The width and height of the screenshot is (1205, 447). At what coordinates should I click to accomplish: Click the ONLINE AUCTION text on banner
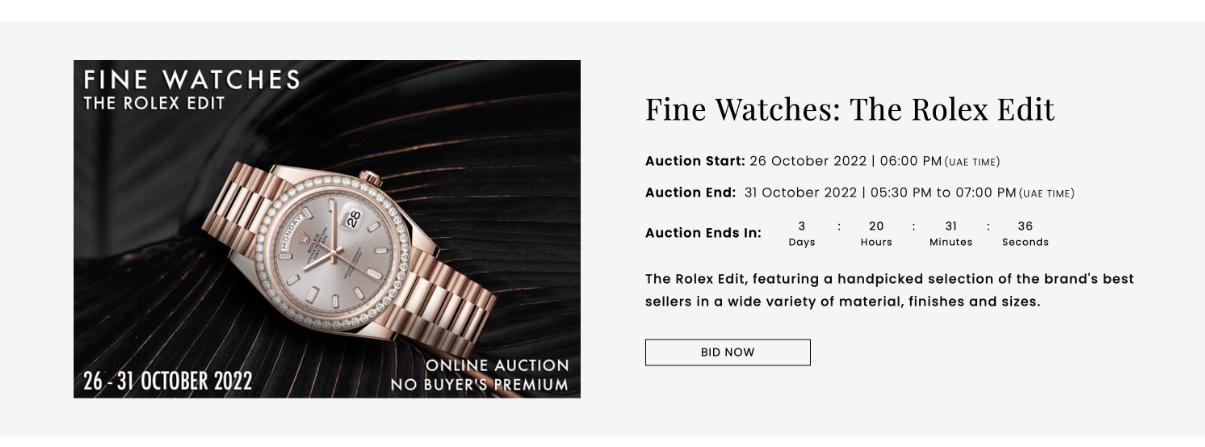497,365
